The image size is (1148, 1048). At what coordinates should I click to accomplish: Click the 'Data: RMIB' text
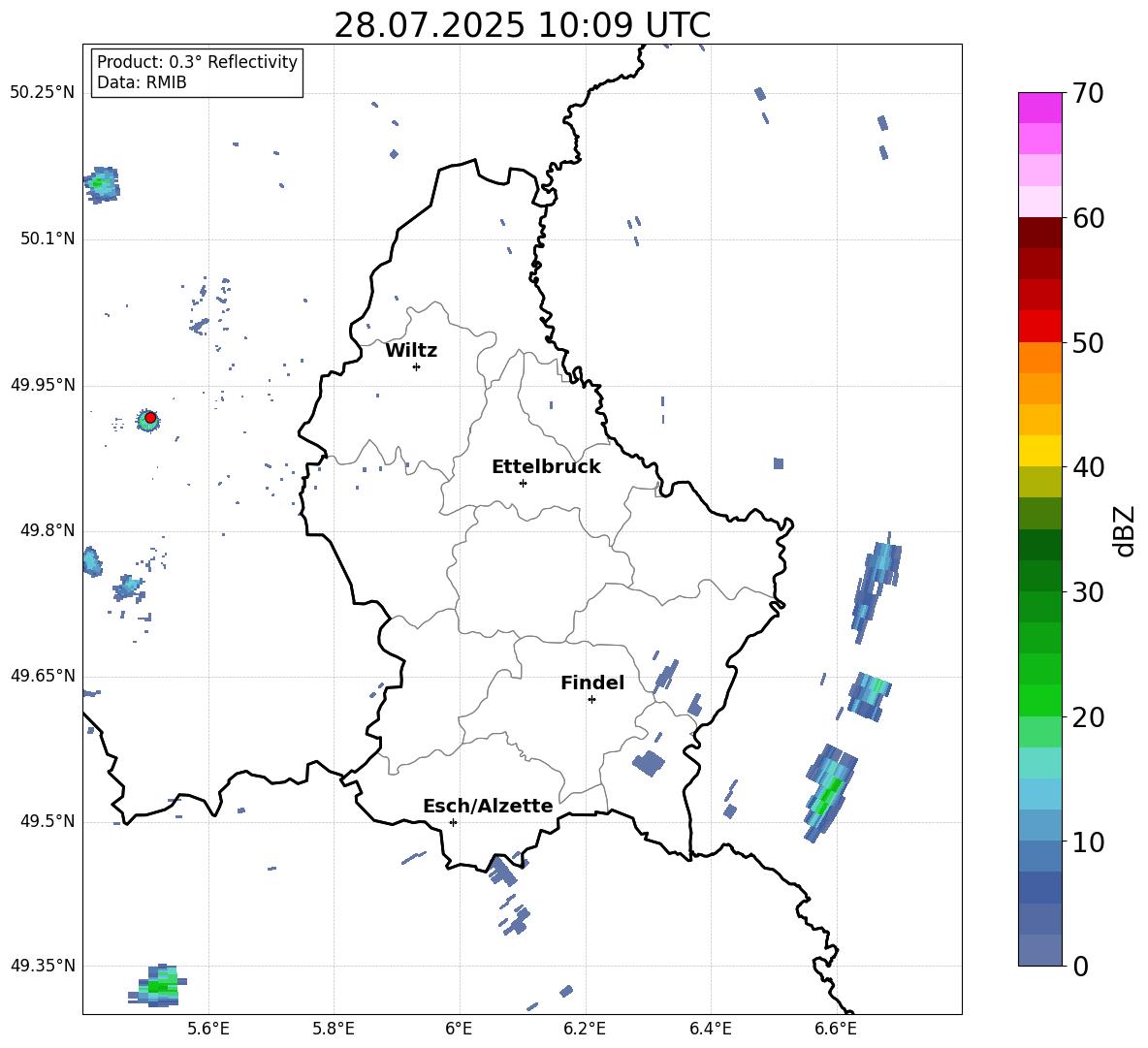[x=142, y=82]
